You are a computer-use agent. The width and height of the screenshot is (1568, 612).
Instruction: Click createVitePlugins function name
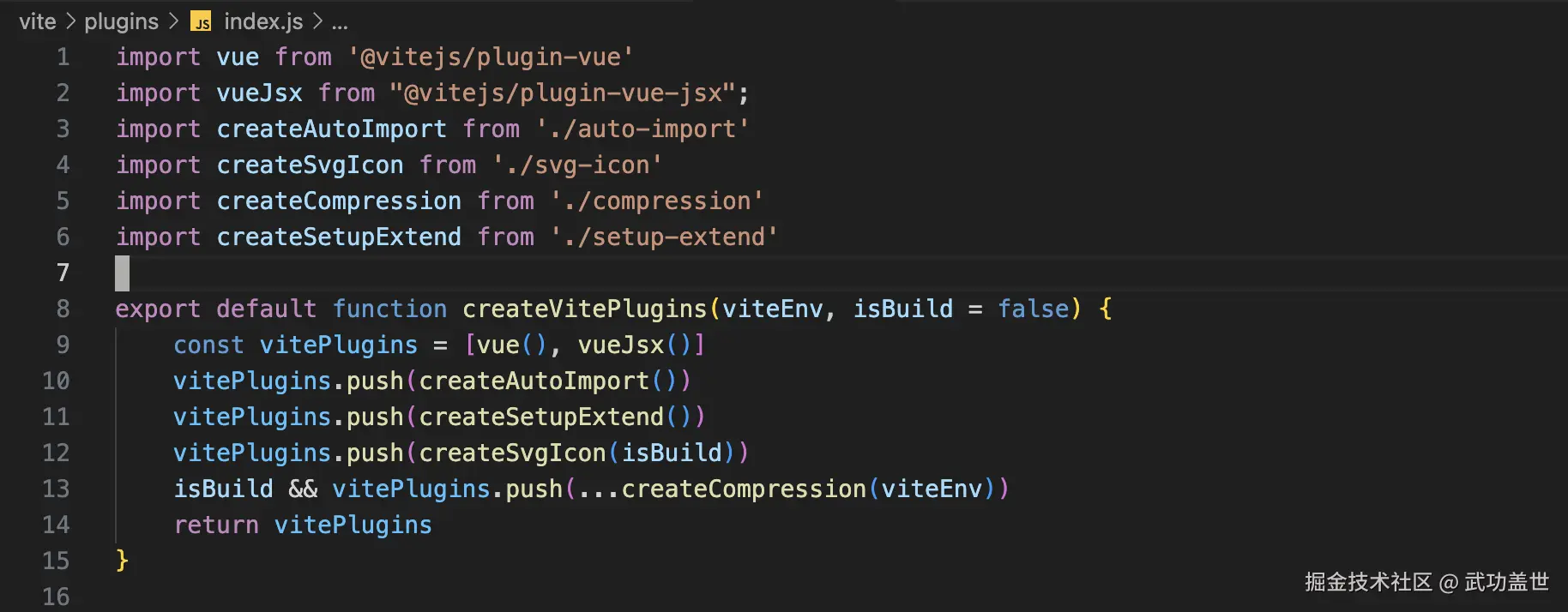(584, 309)
